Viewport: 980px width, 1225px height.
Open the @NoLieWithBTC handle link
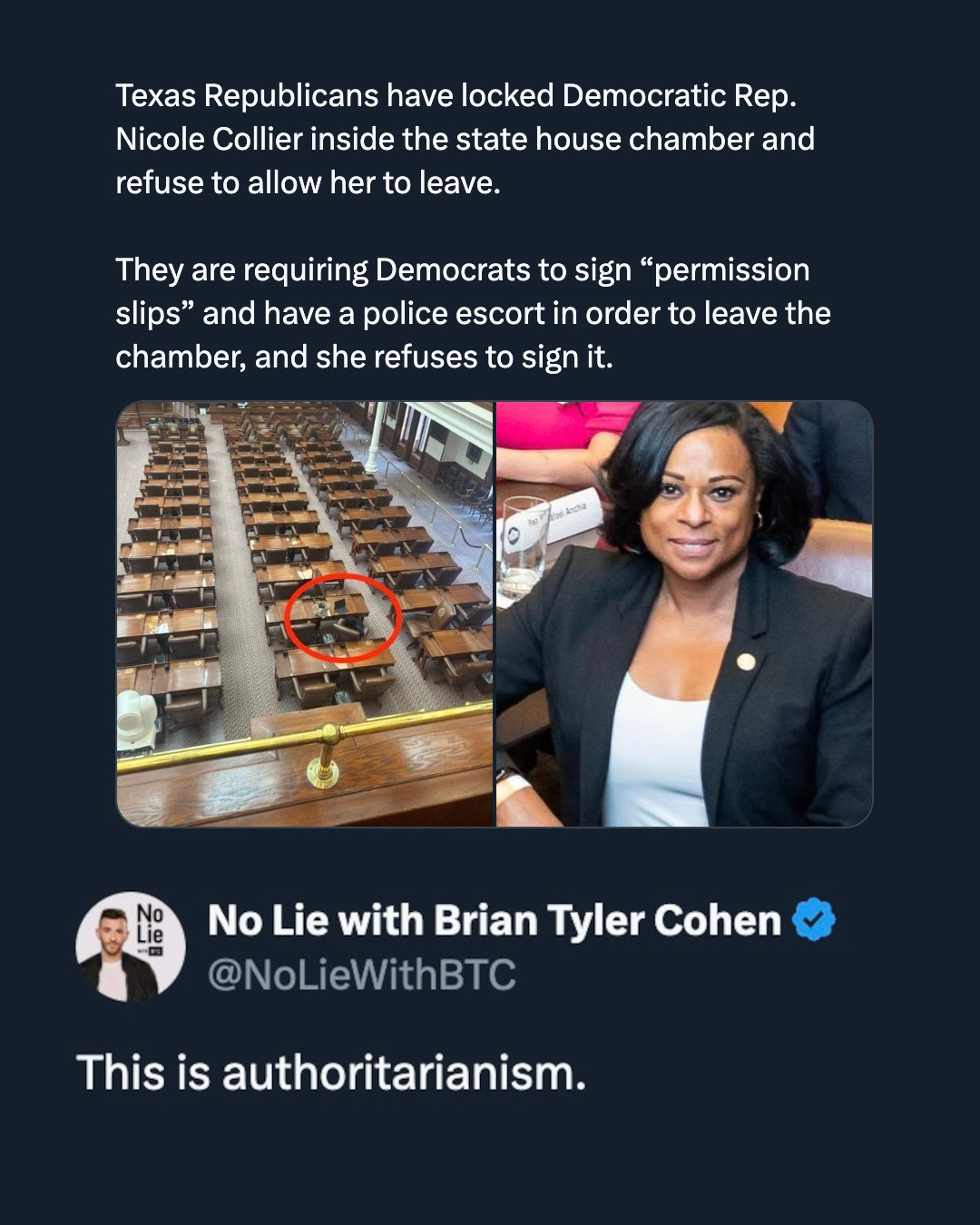point(361,975)
